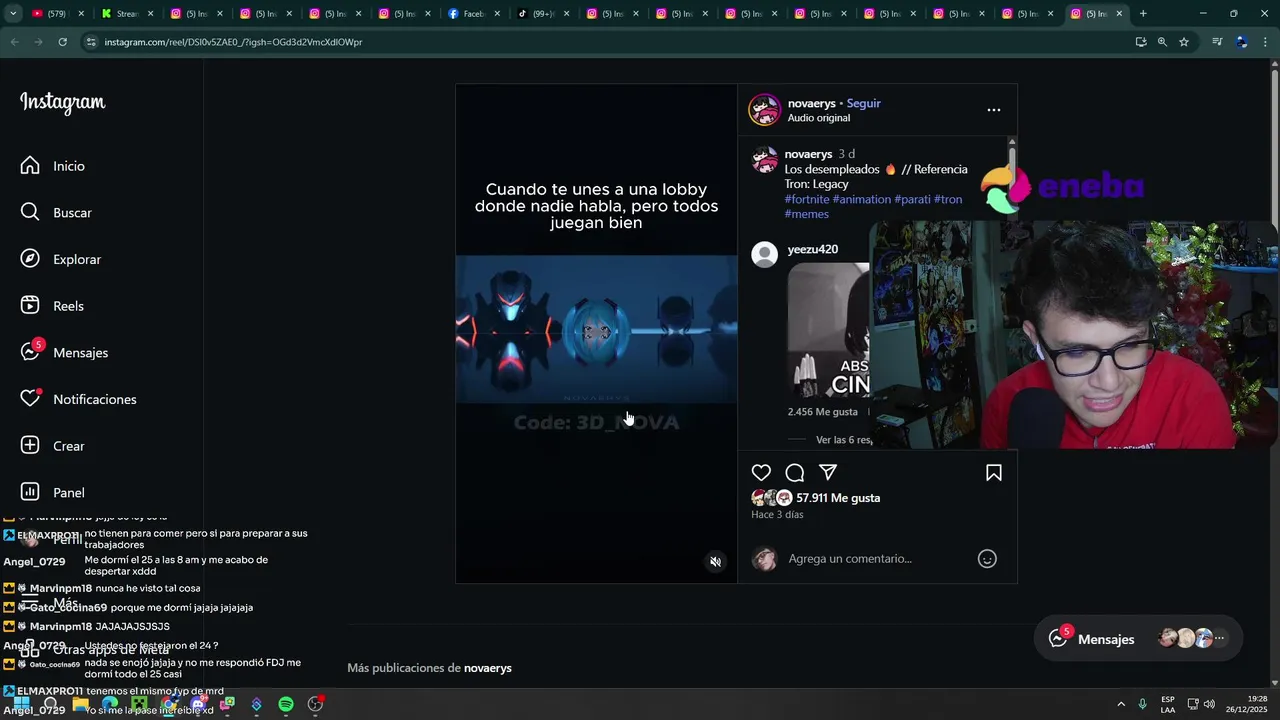Like the post with the heart icon

coord(762,473)
